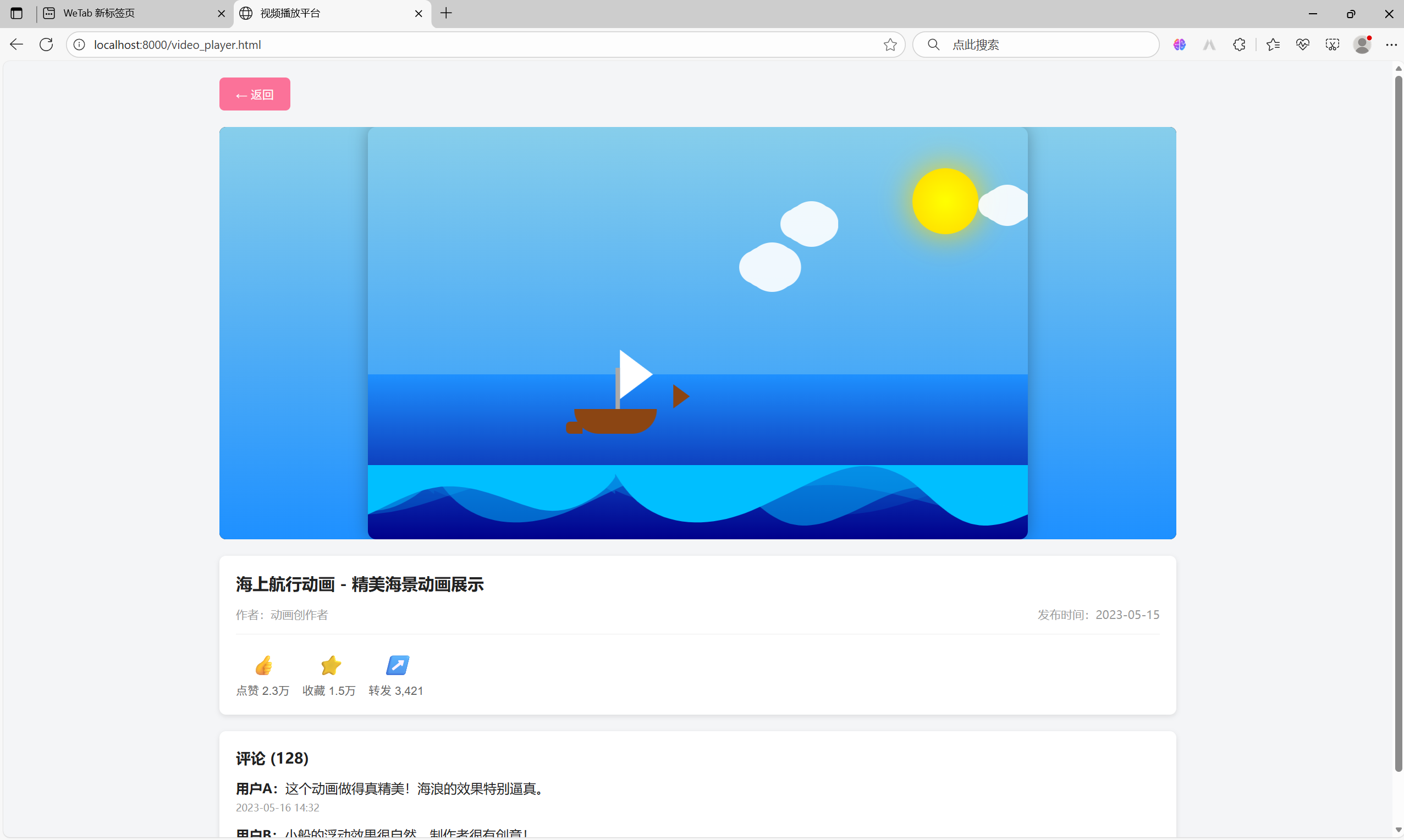
Task: Click the video play button
Action: point(635,374)
